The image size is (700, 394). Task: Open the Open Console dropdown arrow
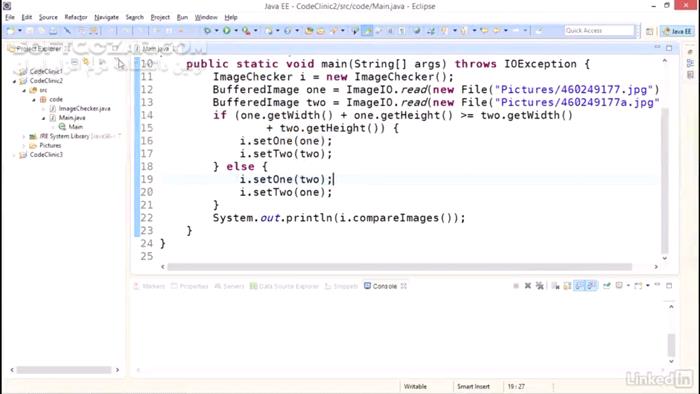coord(648,286)
